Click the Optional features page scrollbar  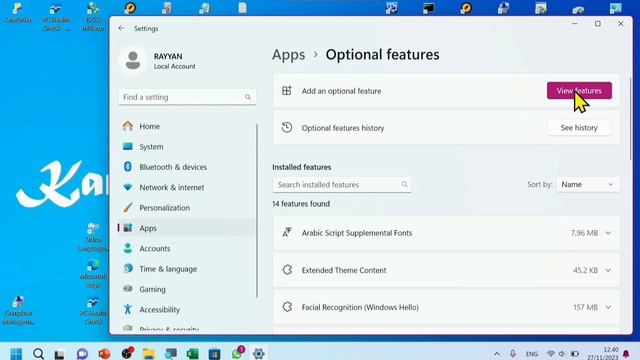[x=631, y=119]
